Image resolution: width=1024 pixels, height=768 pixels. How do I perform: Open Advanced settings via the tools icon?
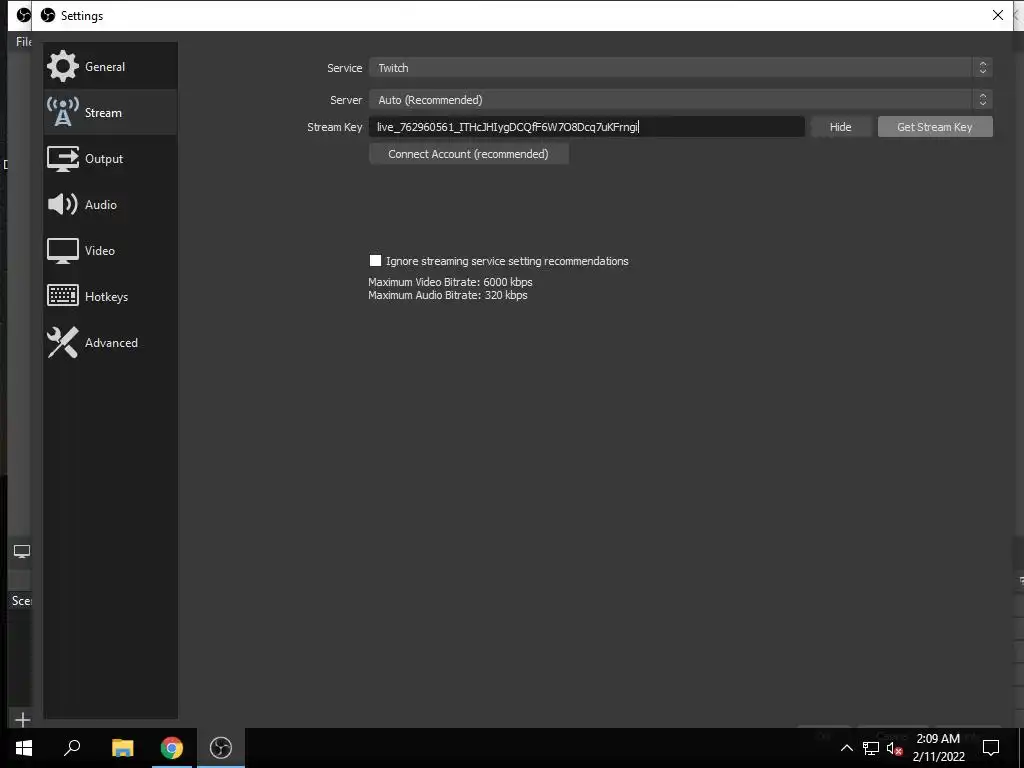(x=63, y=342)
